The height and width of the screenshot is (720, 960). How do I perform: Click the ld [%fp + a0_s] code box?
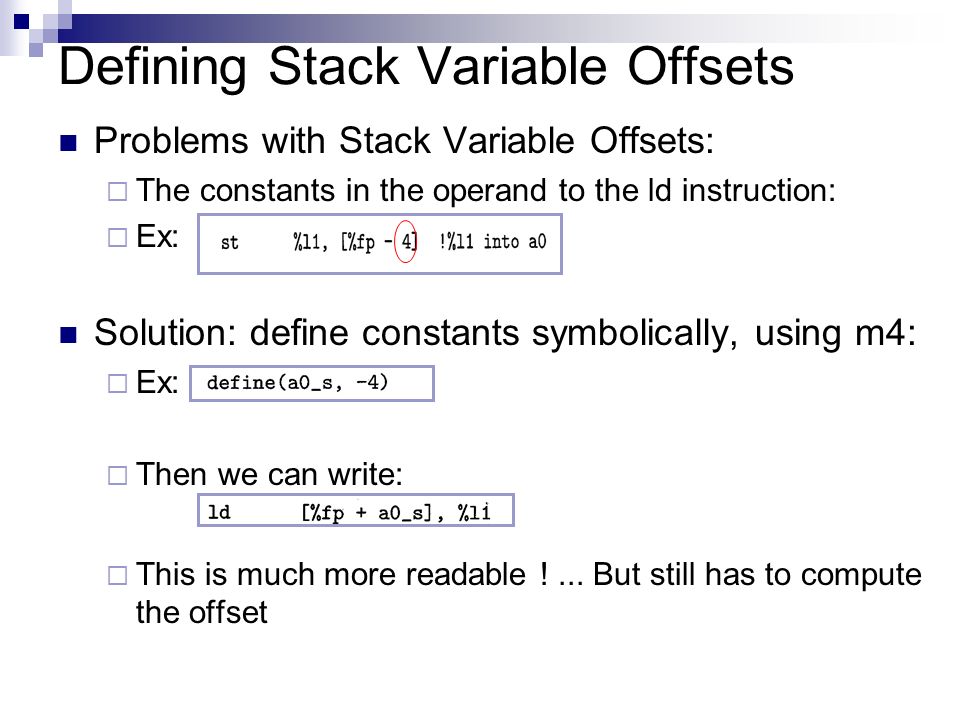click(356, 511)
